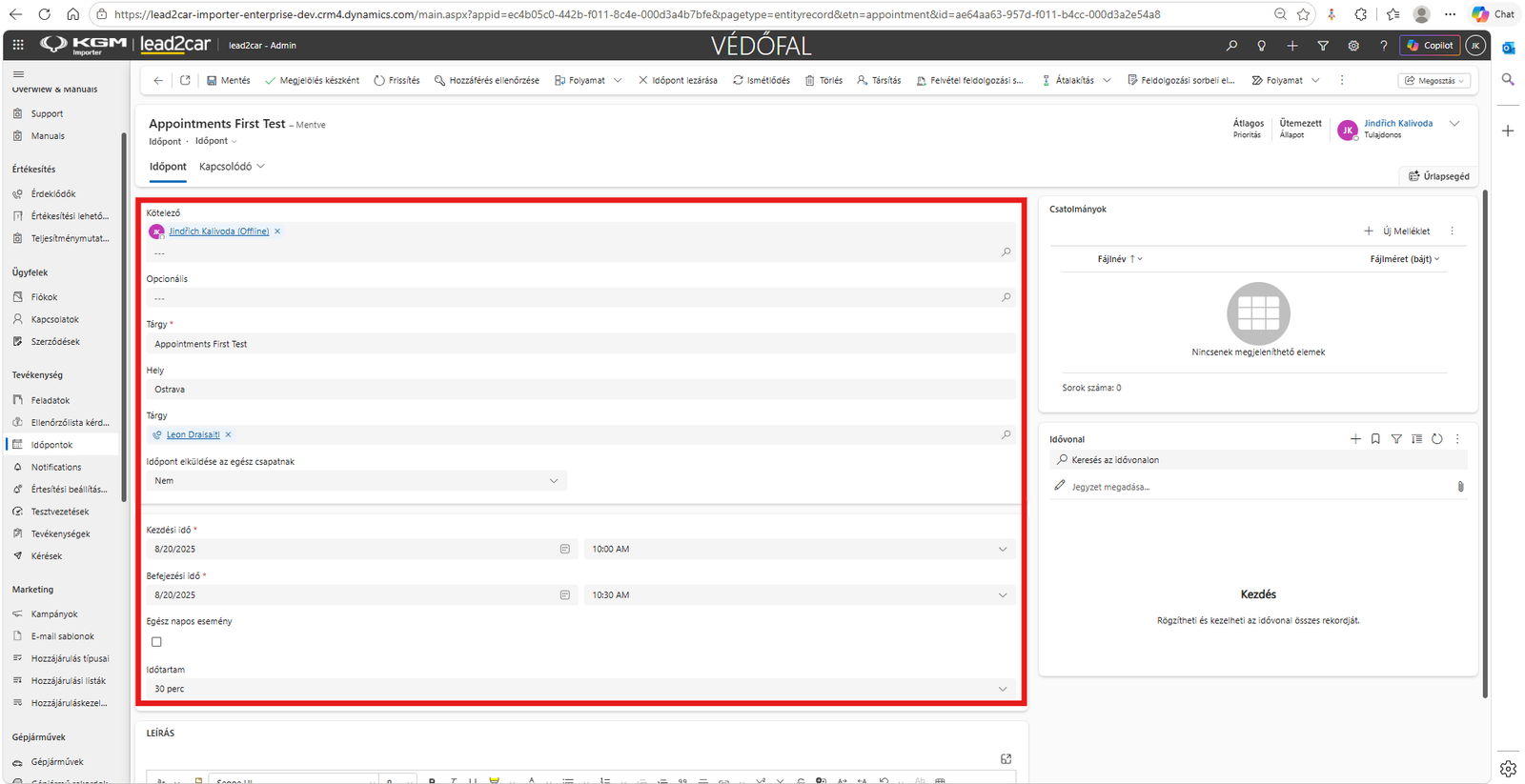Click the Megosztás share button
Image resolution: width=1525 pixels, height=784 pixels.
pos(1434,81)
